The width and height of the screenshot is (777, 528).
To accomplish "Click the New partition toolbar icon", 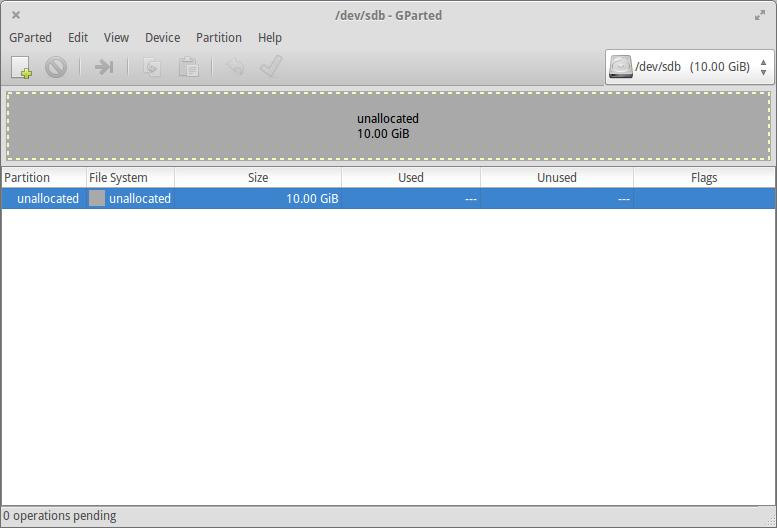I will [22, 67].
